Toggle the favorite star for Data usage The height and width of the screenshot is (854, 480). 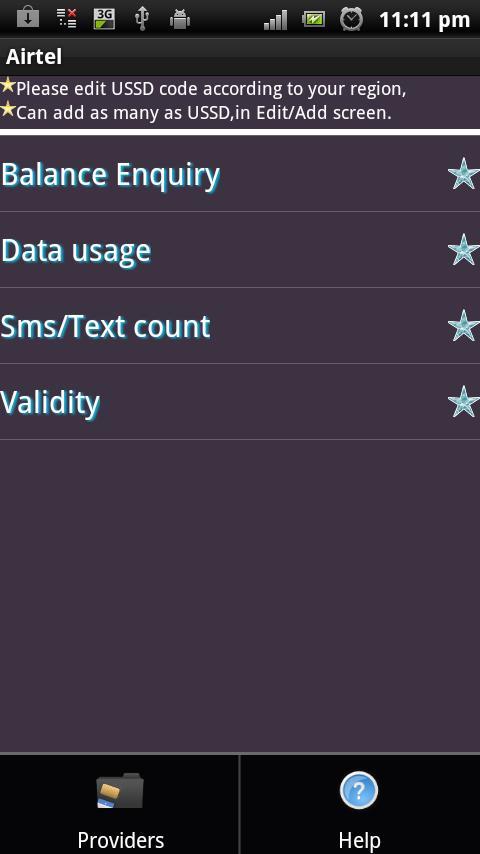click(x=463, y=249)
